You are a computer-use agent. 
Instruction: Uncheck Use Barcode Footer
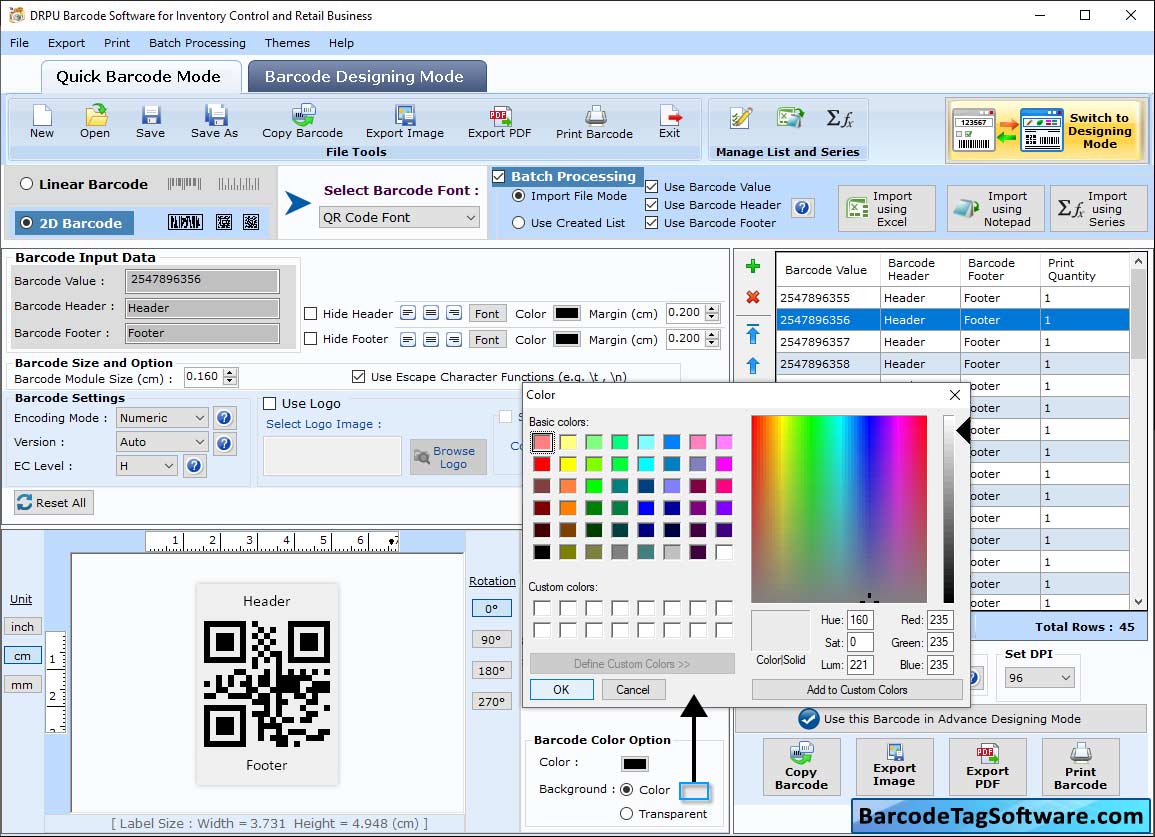point(651,223)
